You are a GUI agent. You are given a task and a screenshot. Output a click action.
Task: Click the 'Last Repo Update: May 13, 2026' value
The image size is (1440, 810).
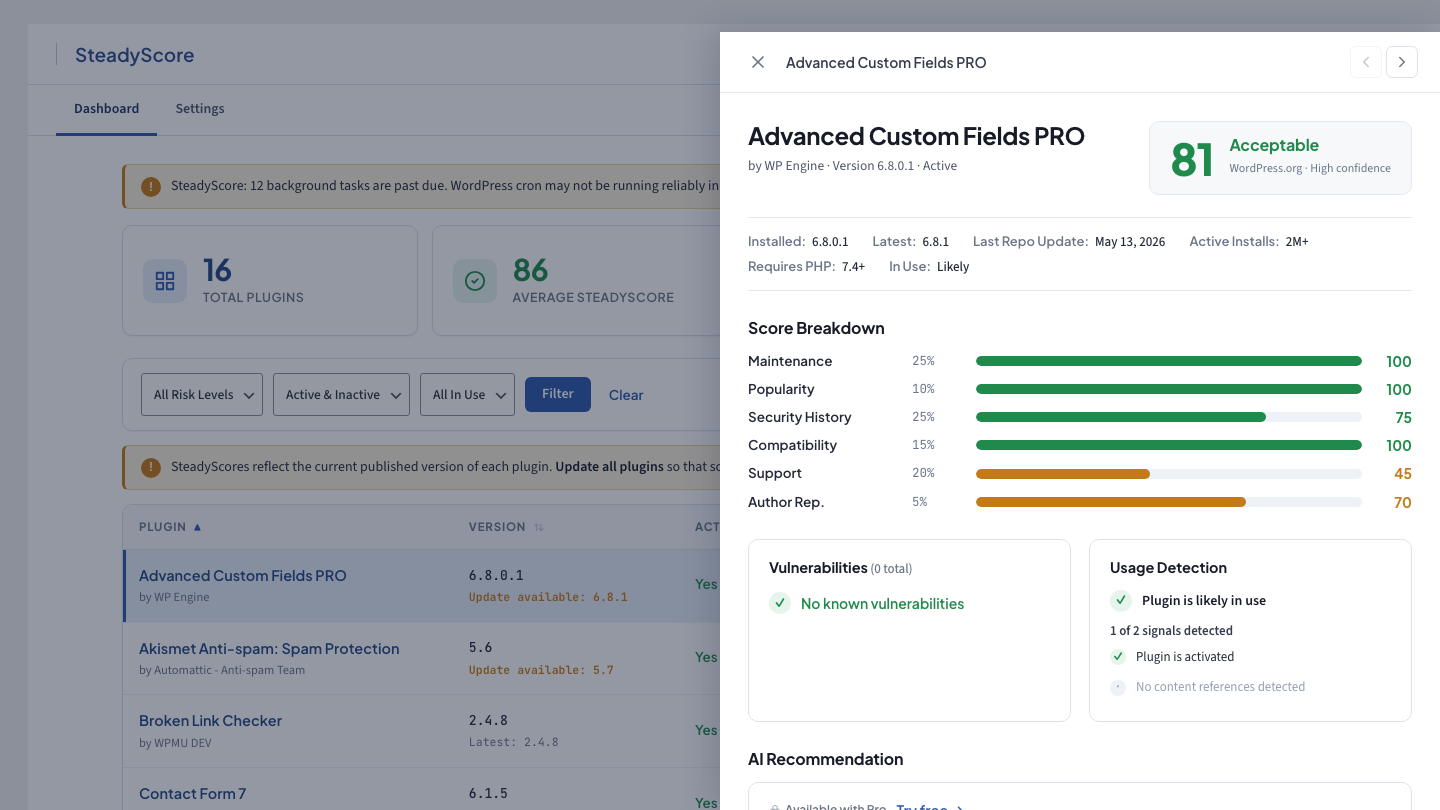point(1130,242)
